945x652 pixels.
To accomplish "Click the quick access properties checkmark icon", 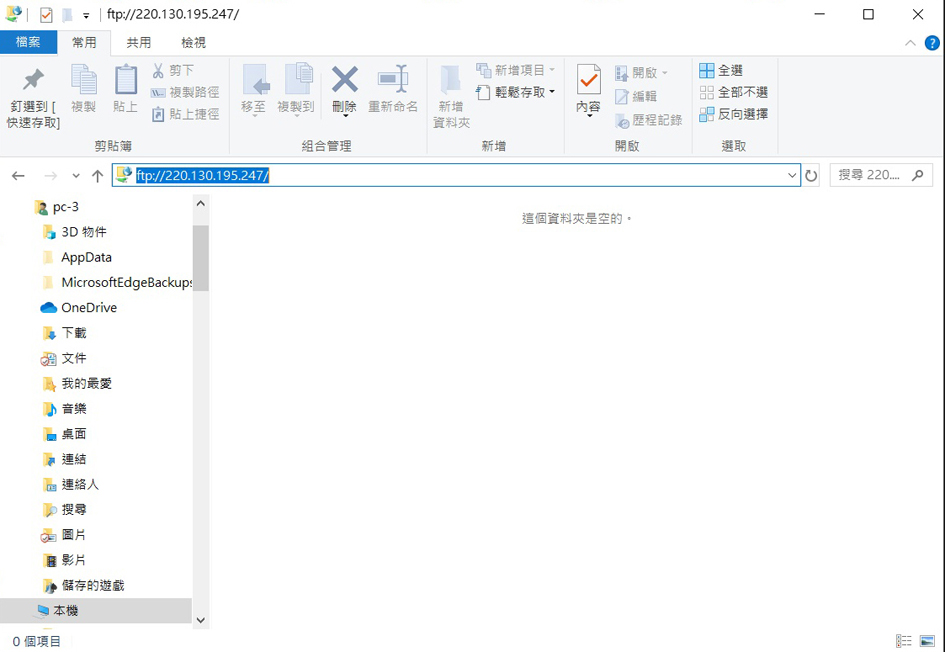I will tap(46, 14).
